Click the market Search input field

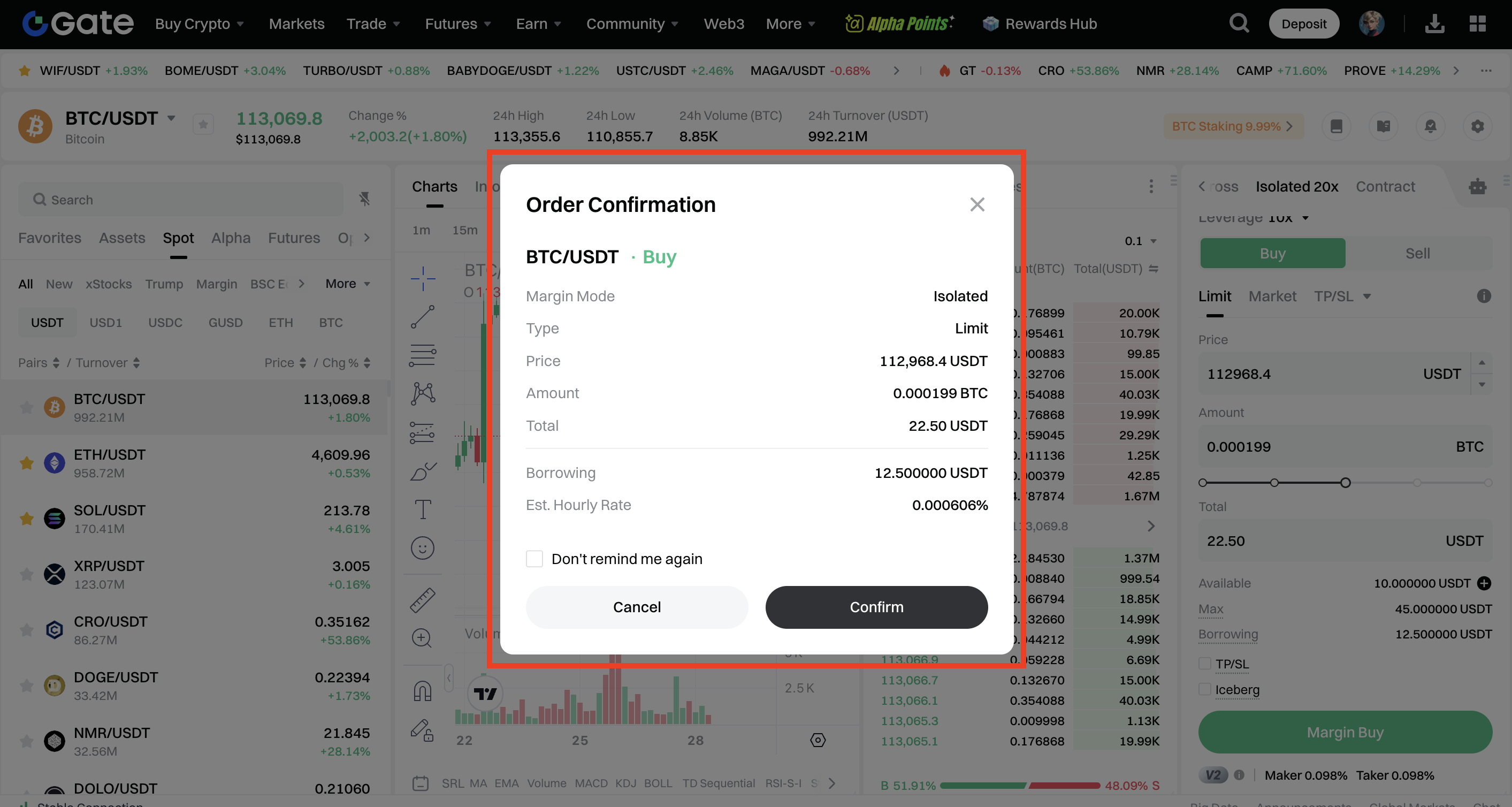188,200
